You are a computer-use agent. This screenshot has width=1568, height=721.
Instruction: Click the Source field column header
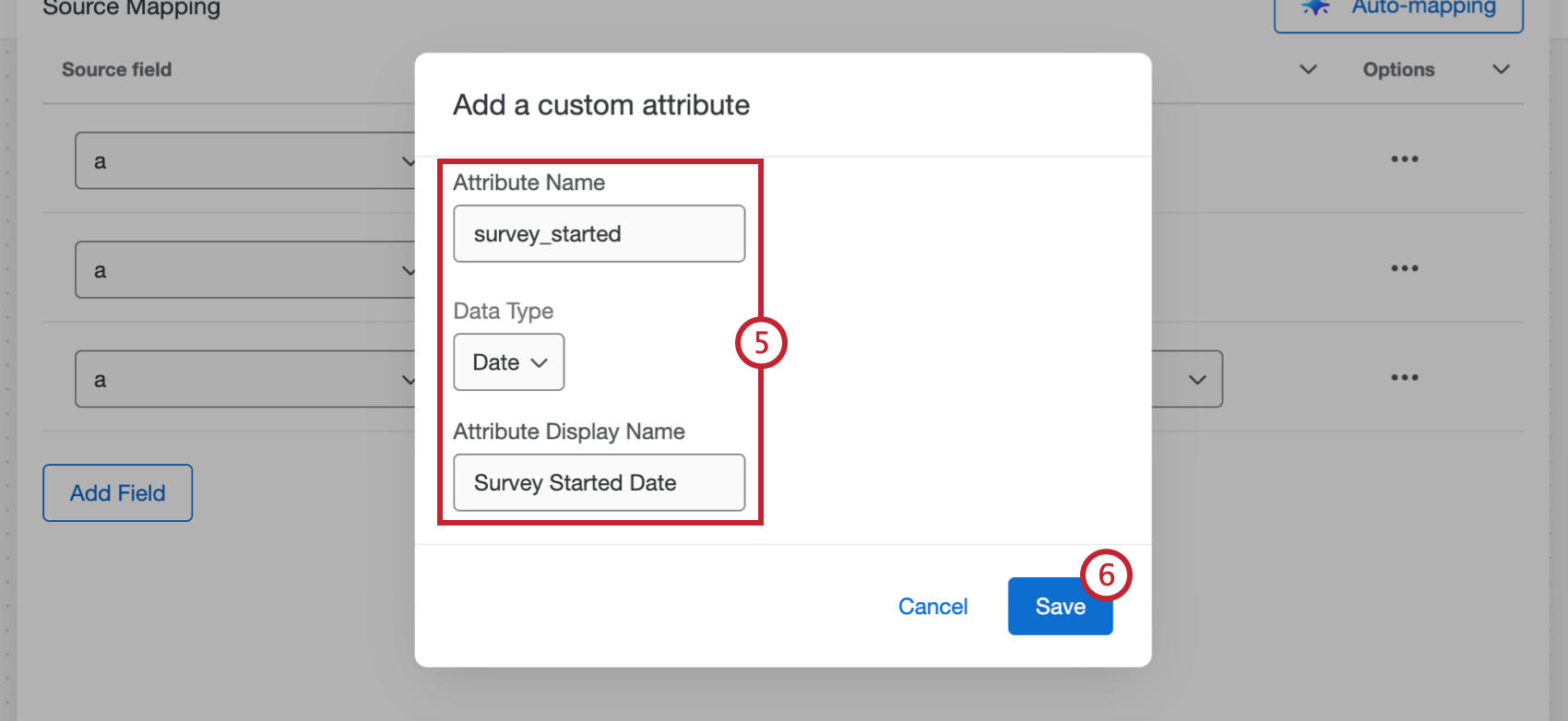pyautogui.click(x=117, y=70)
